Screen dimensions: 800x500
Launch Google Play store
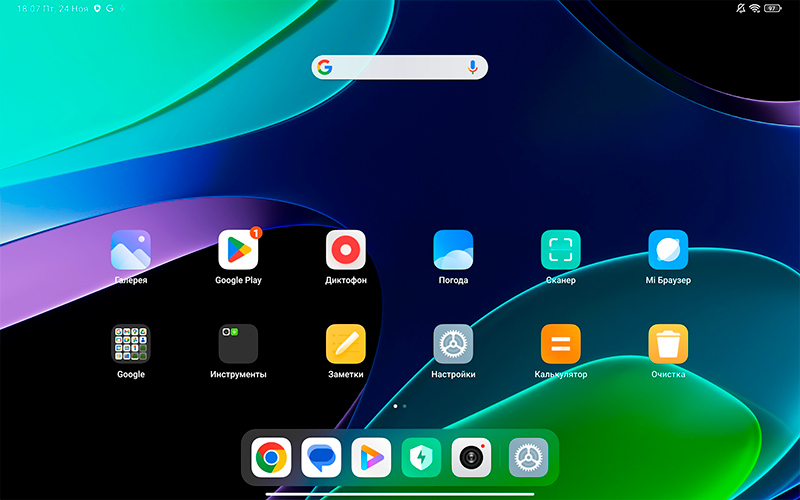pyautogui.click(x=238, y=250)
